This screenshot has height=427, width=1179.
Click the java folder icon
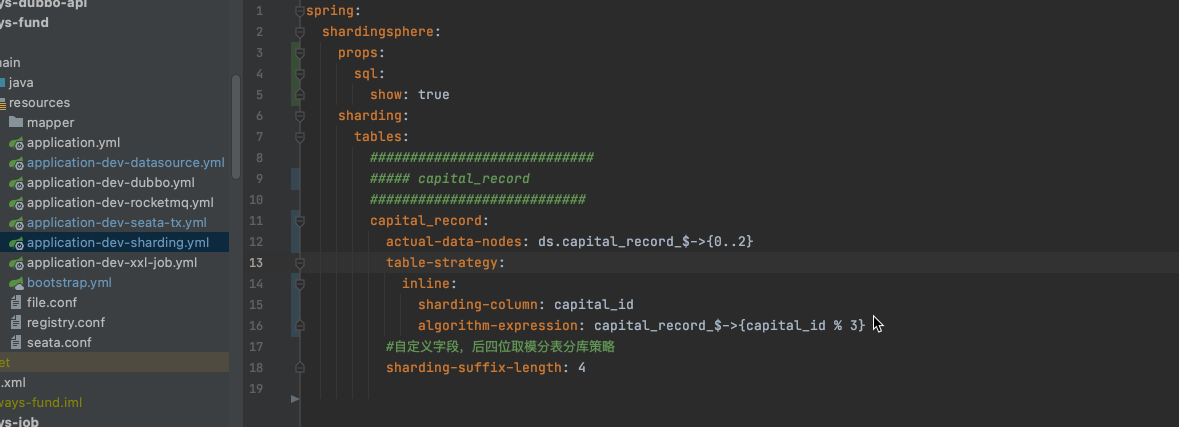(x=2, y=83)
